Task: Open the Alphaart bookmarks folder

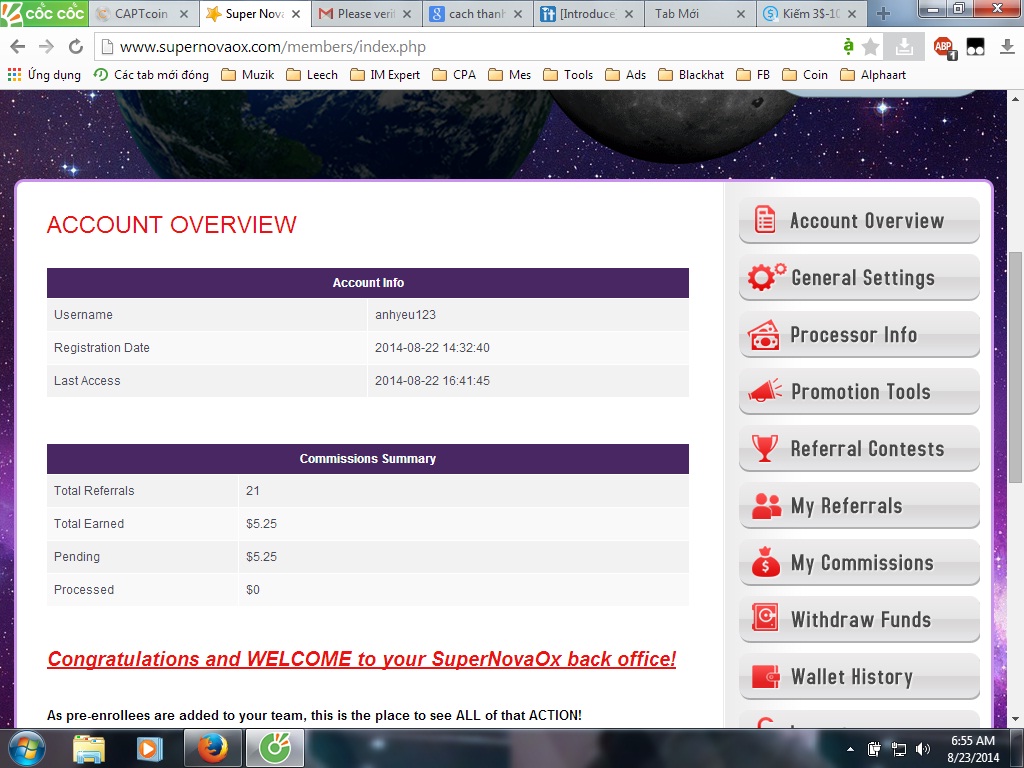Action: tap(873, 74)
